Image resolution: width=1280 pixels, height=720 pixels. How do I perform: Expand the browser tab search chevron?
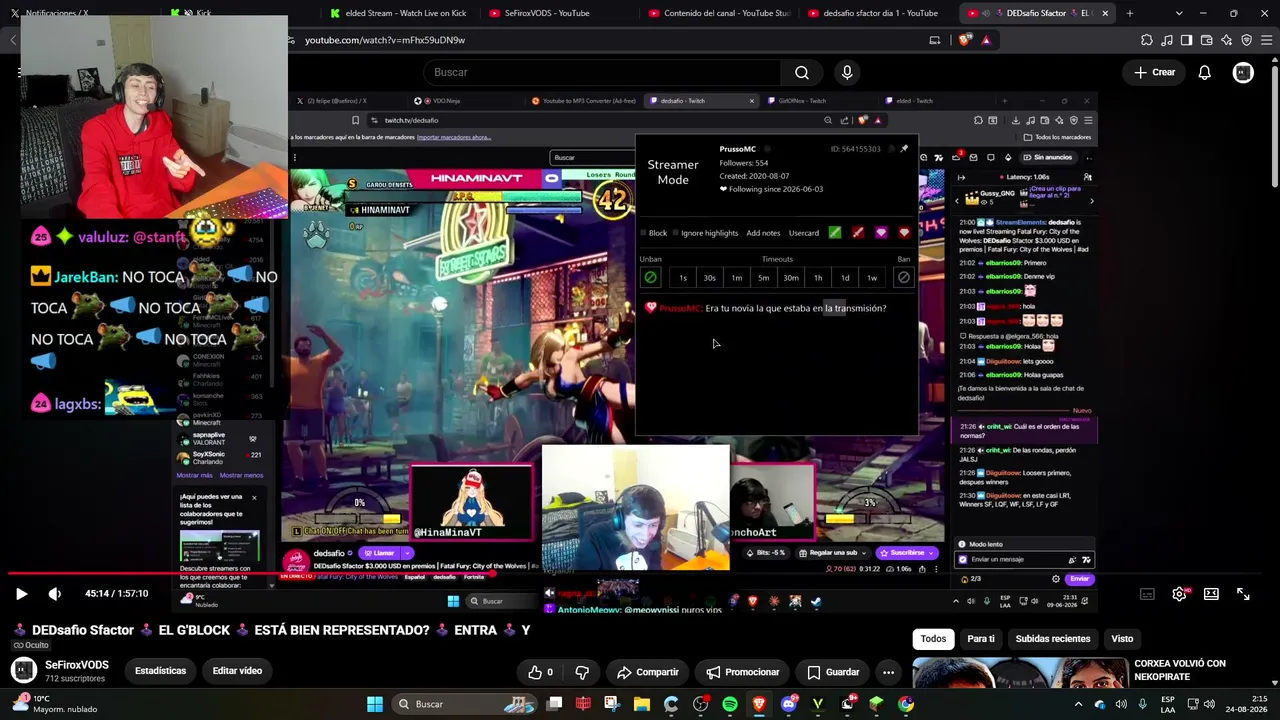[1179, 13]
